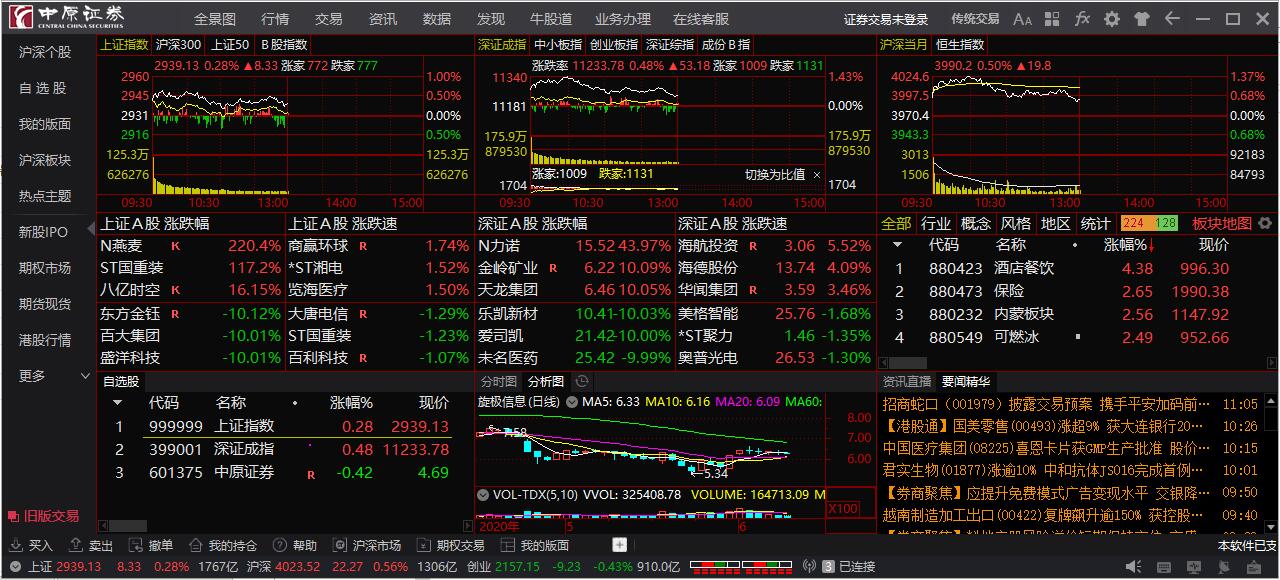
Task: Open 期权交易 shortcut in bottom toolbar
Action: pyautogui.click(x=451, y=546)
